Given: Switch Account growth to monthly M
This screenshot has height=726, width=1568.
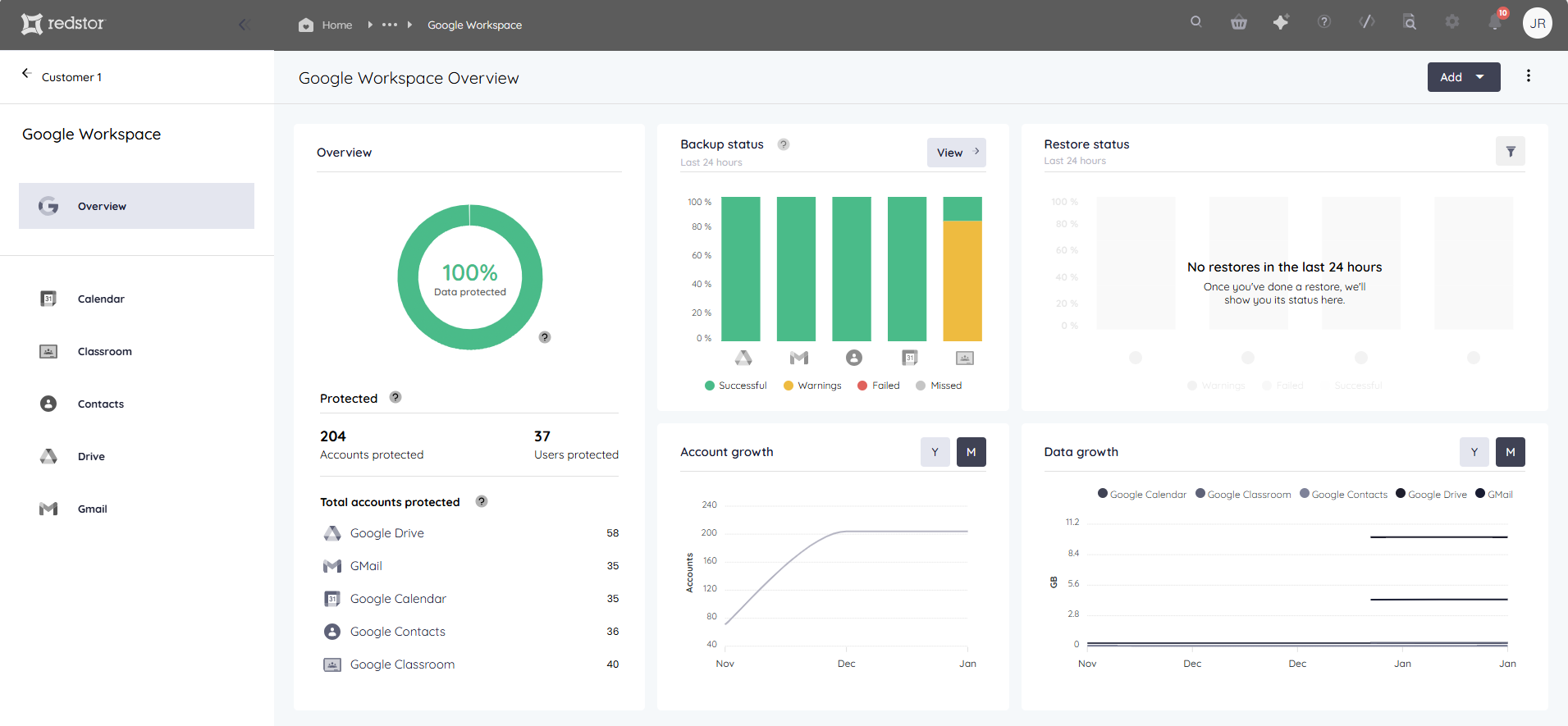Looking at the screenshot, I should [x=971, y=452].
